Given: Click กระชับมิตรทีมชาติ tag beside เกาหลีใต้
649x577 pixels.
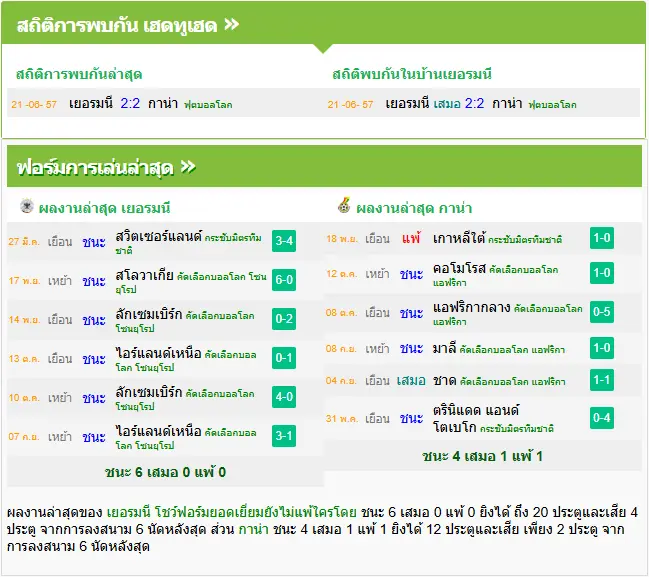Looking at the screenshot, I should click(525, 240).
